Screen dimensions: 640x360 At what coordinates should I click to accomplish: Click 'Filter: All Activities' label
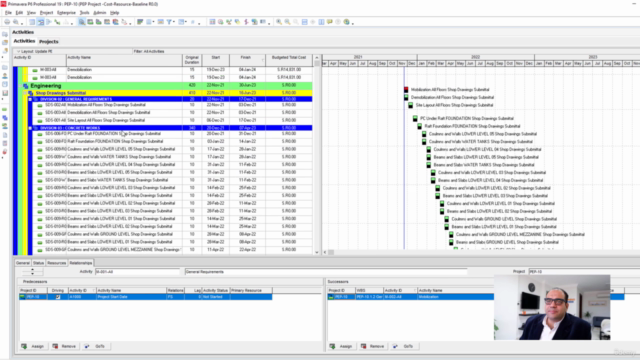click(149, 51)
